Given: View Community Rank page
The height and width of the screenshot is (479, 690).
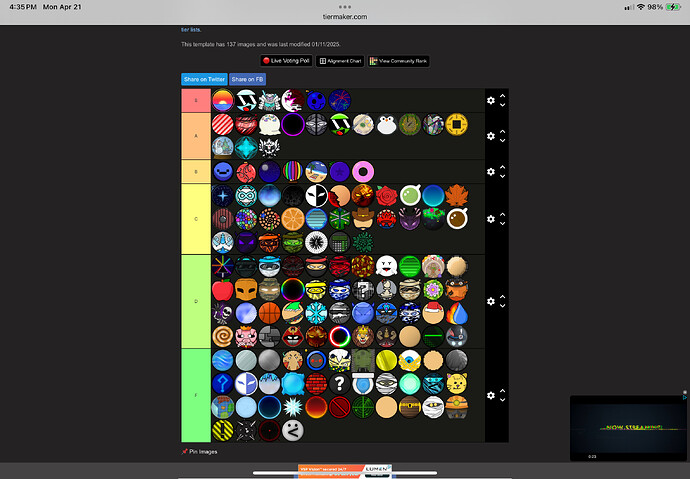Looking at the screenshot, I should 399,61.
